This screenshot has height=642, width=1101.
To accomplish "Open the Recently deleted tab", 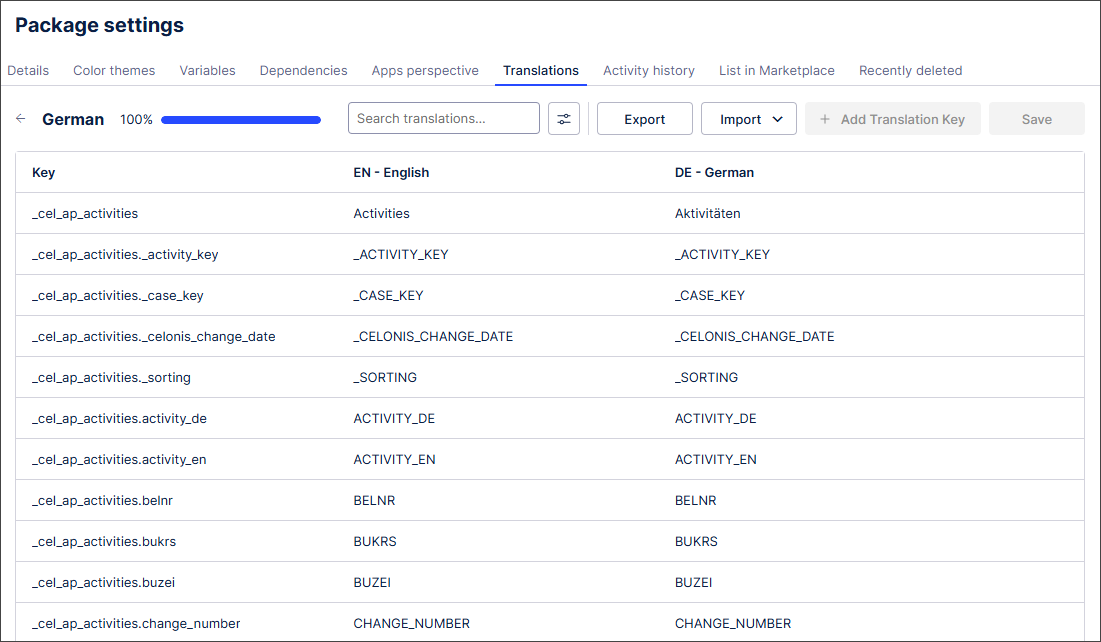I will tap(910, 70).
